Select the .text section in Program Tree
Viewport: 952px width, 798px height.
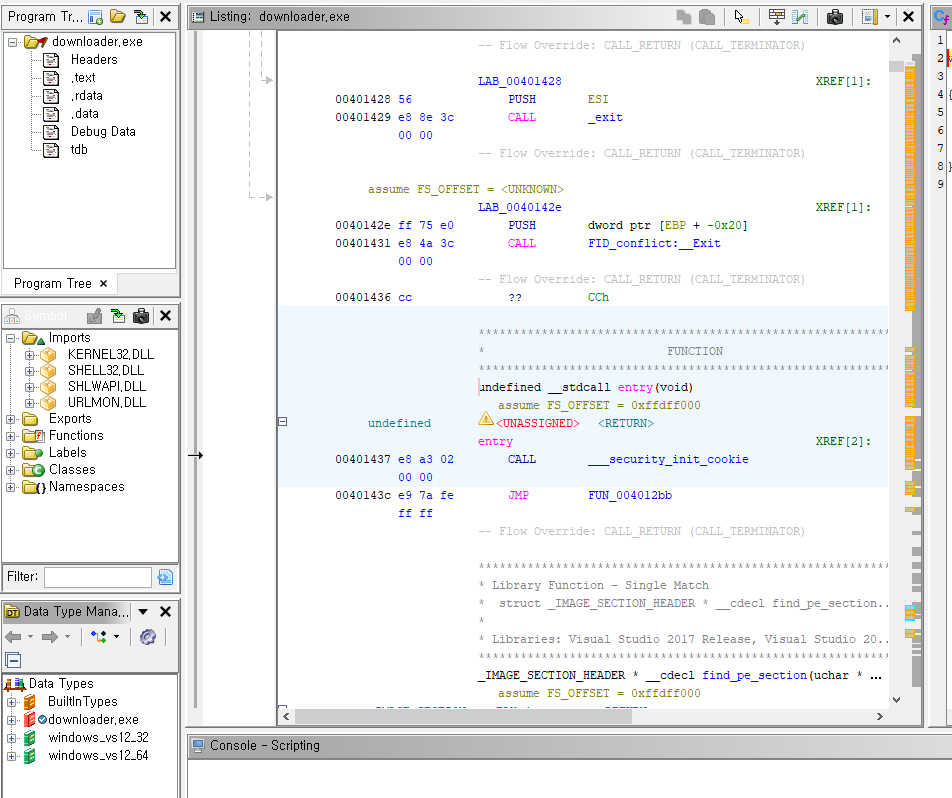pos(83,78)
